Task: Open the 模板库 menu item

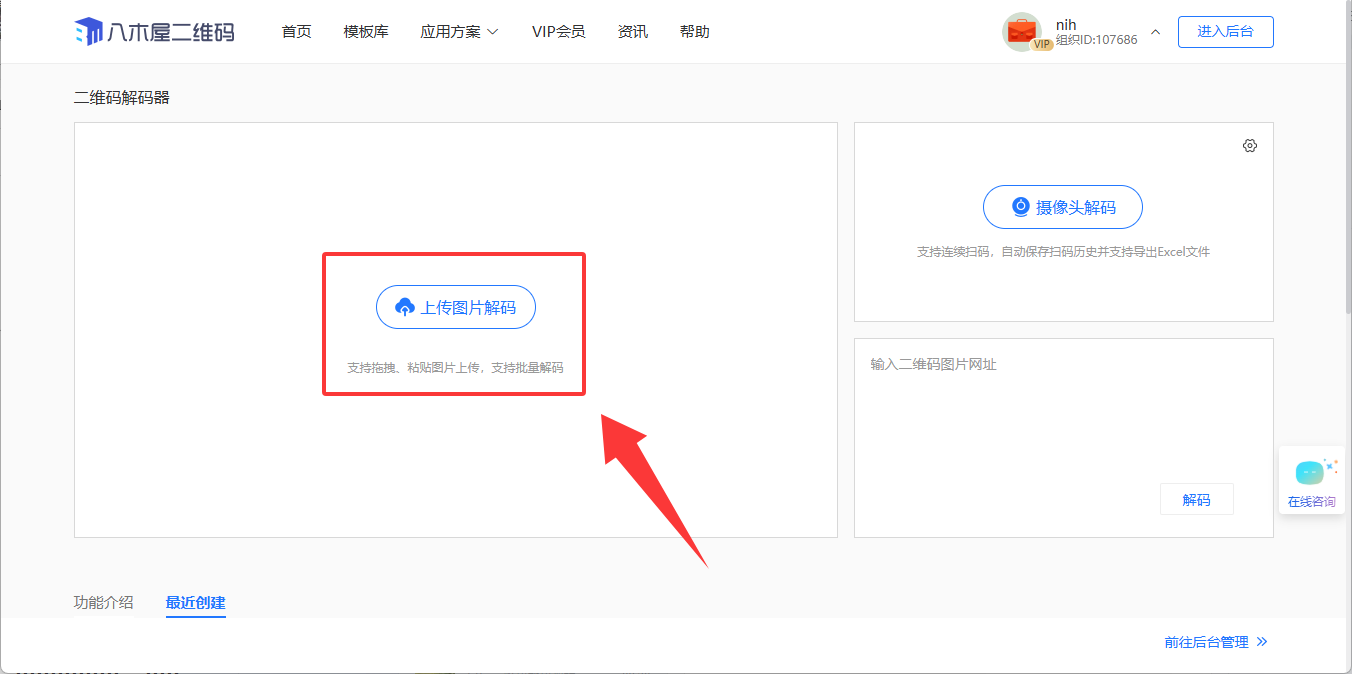Action: (366, 32)
